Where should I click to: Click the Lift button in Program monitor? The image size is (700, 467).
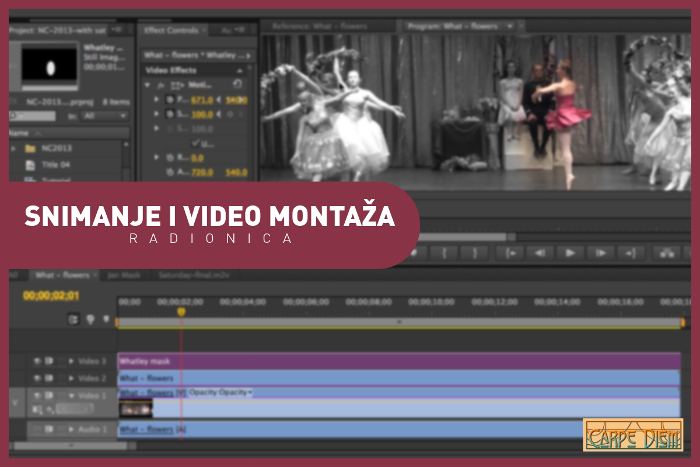(x=664, y=253)
